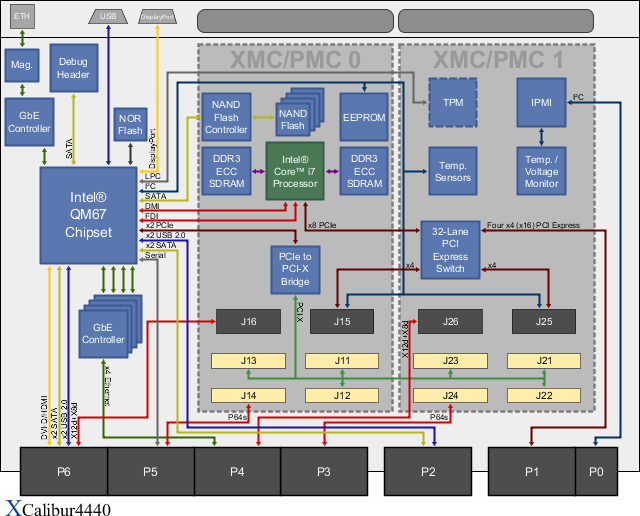Click the J15 connector
Screen dimensions: 640x516
342,321
